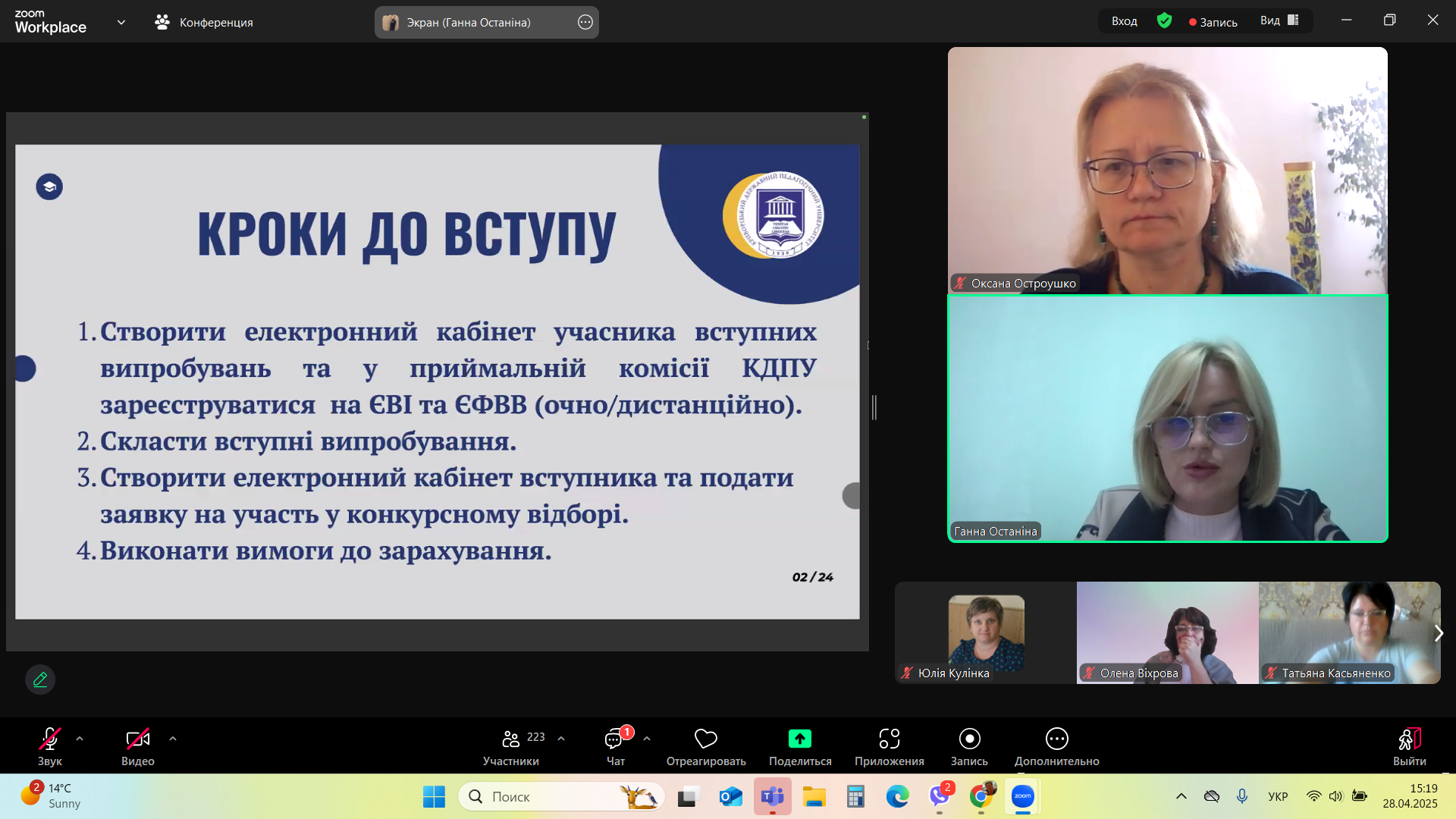Image resolution: width=1456 pixels, height=819 pixels.
Task: Open Zoom Workplace dropdown chevron
Action: [x=121, y=22]
